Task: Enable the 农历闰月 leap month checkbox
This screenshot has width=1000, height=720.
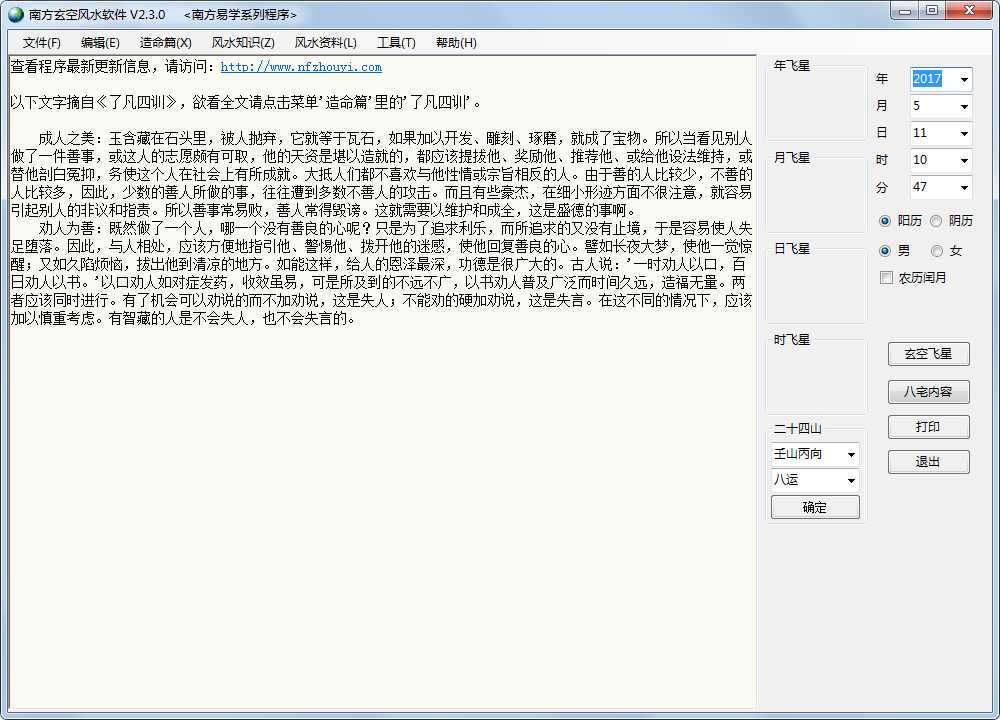Action: click(886, 277)
